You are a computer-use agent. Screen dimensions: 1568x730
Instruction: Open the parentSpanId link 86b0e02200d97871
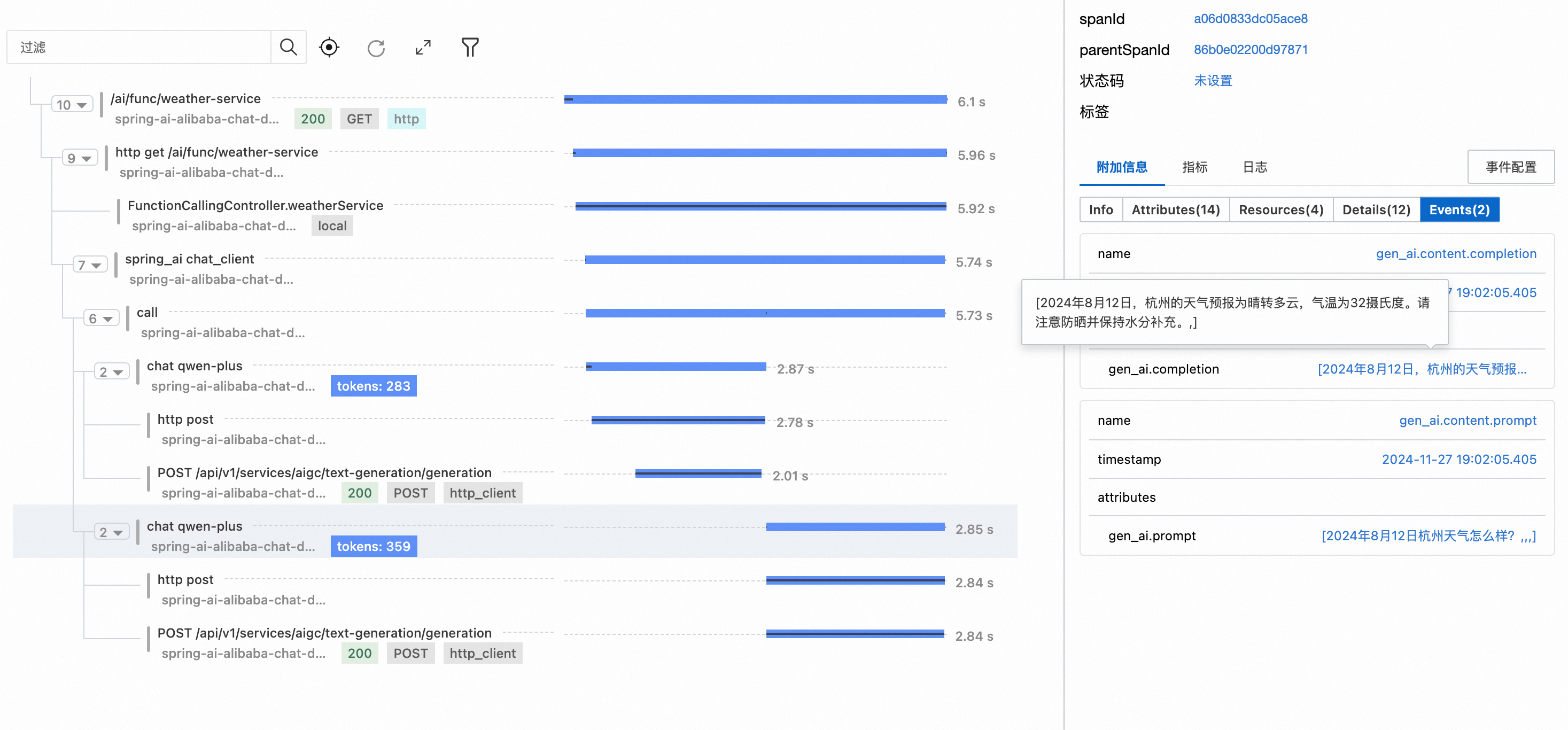(x=1250, y=49)
